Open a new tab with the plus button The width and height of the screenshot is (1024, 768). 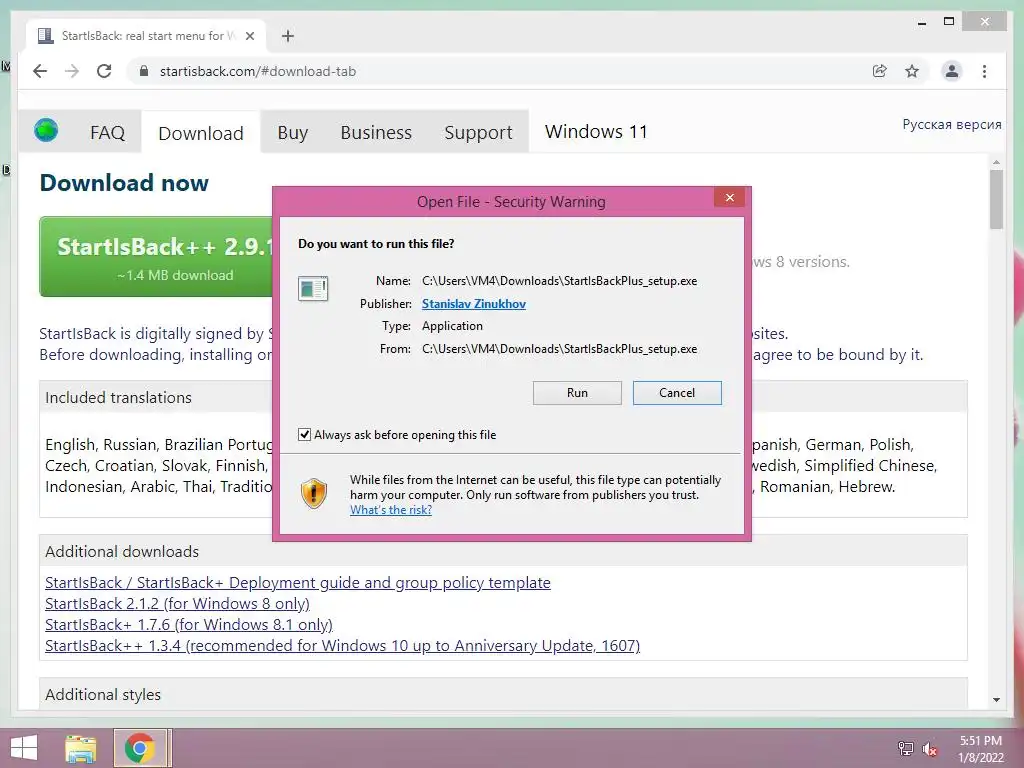287,36
